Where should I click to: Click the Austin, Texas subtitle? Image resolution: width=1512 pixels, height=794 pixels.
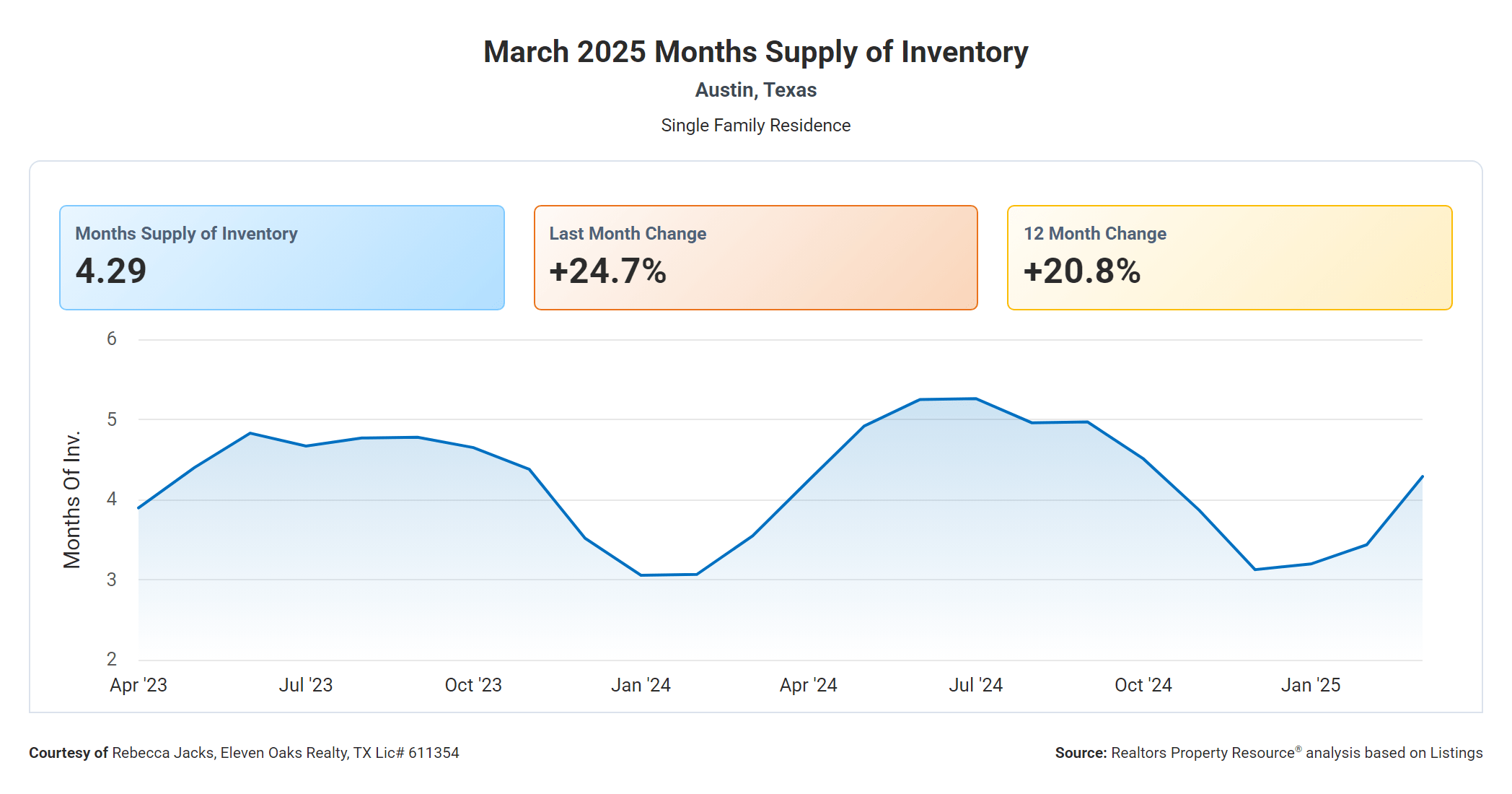point(755,90)
